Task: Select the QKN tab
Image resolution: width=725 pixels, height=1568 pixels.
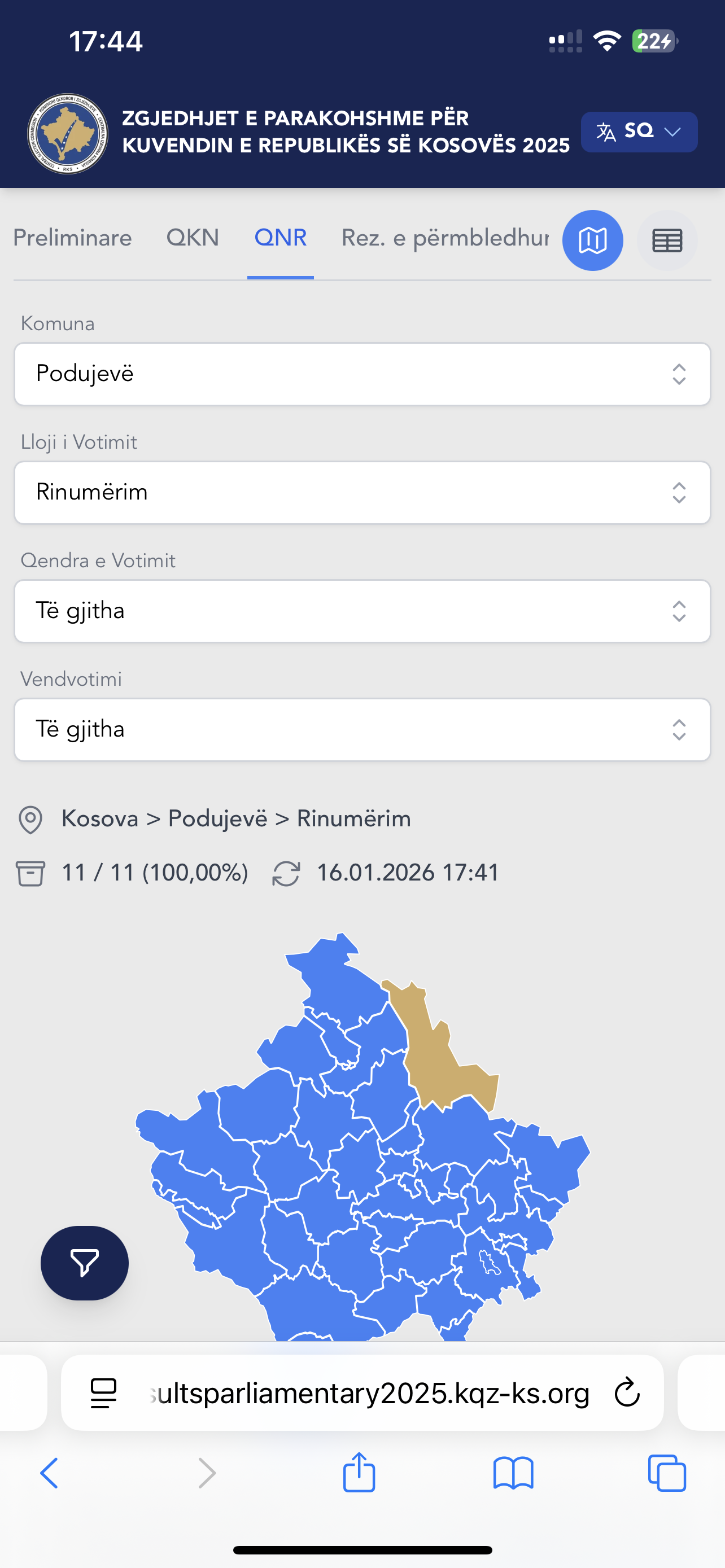Action: coord(193,238)
